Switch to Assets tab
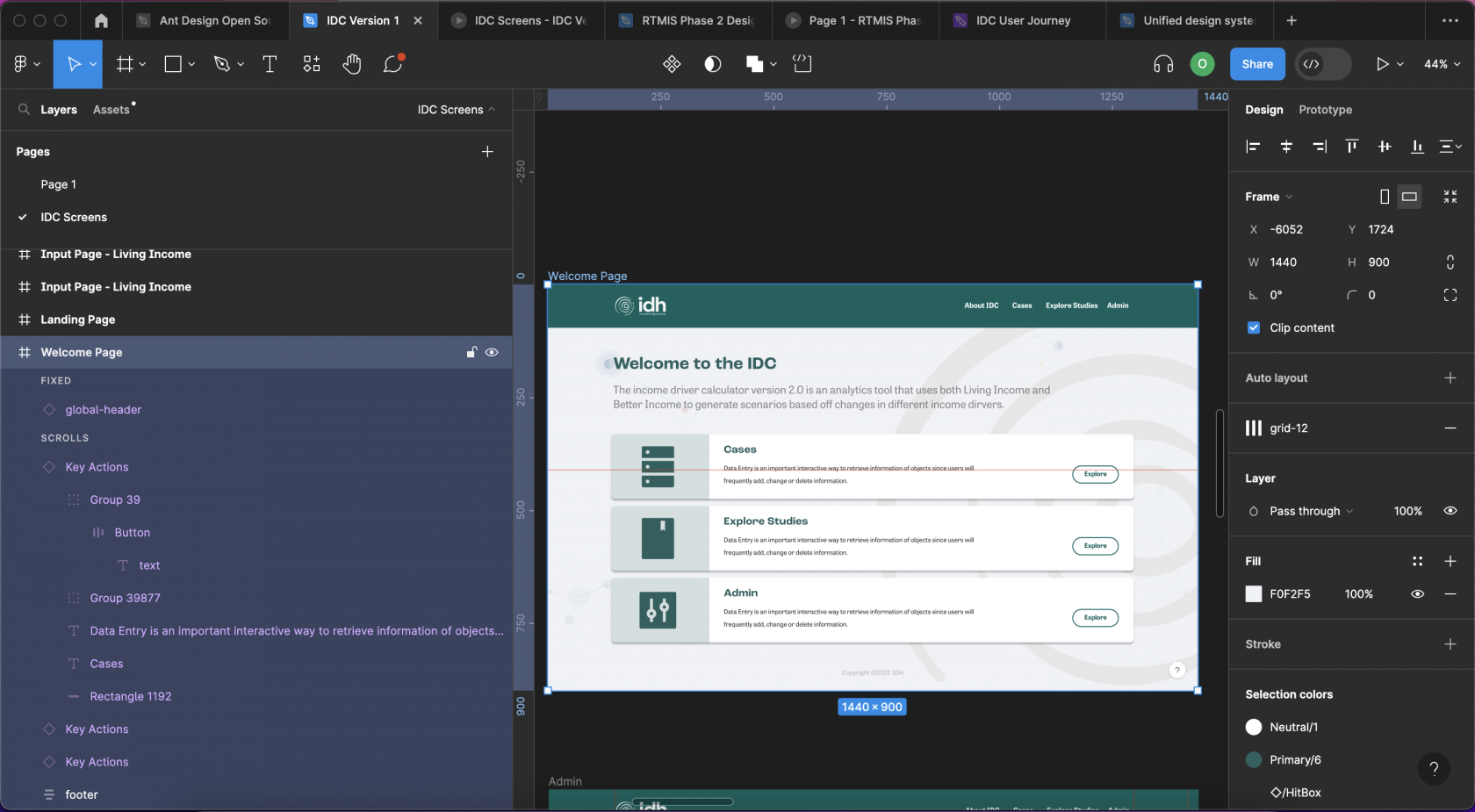Image resolution: width=1475 pixels, height=812 pixels. click(x=112, y=110)
